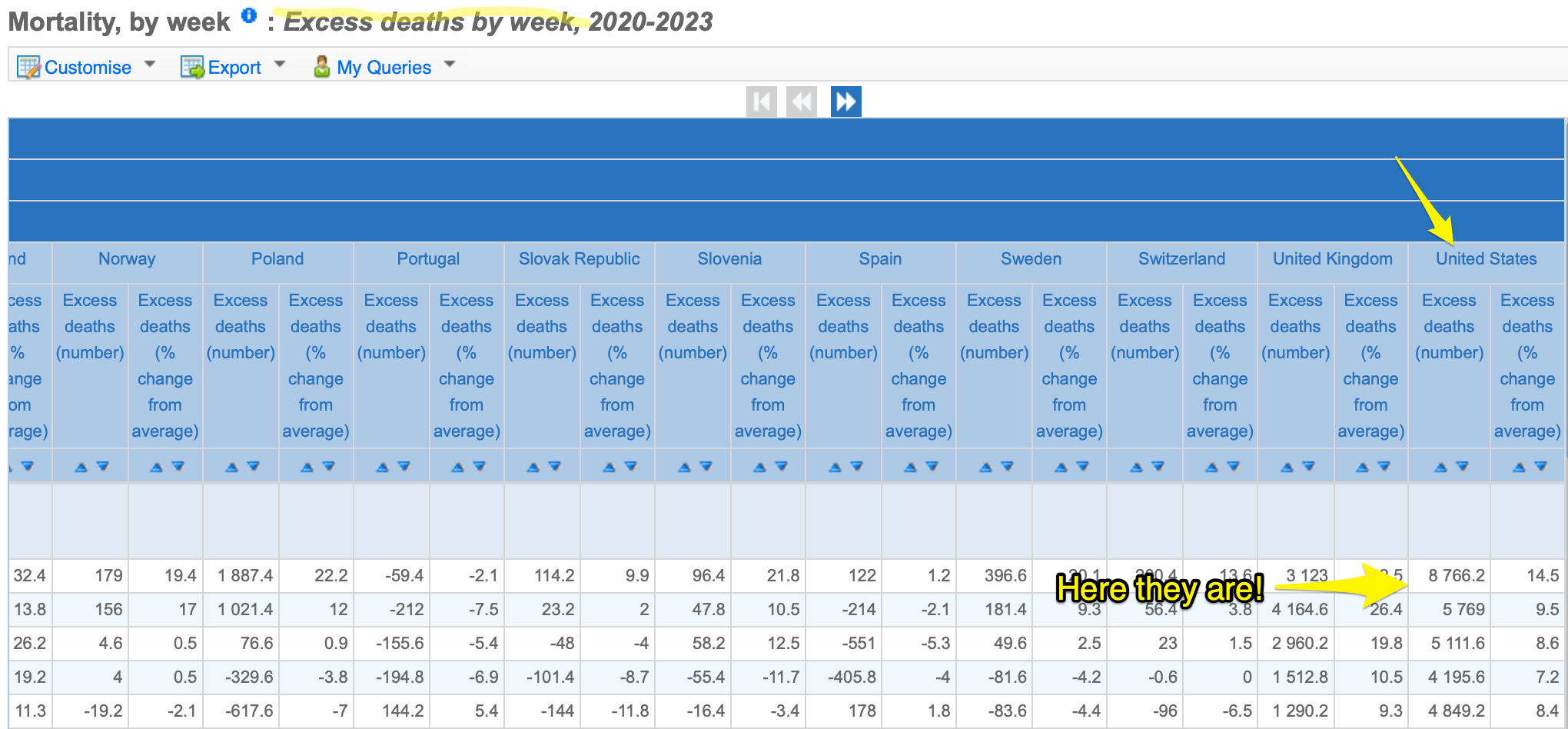This screenshot has height=729, width=1568.
Task: Sort Portugal excess deaths number ascending
Action: [382, 467]
